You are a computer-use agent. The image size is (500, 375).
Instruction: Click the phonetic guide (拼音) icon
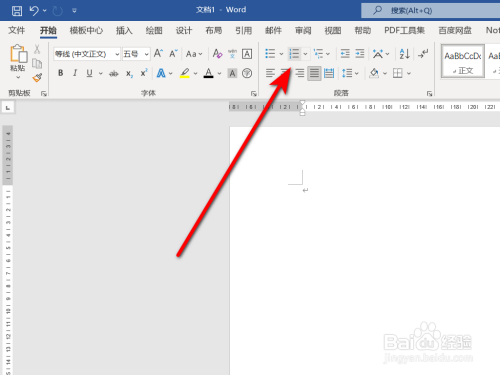coord(232,53)
